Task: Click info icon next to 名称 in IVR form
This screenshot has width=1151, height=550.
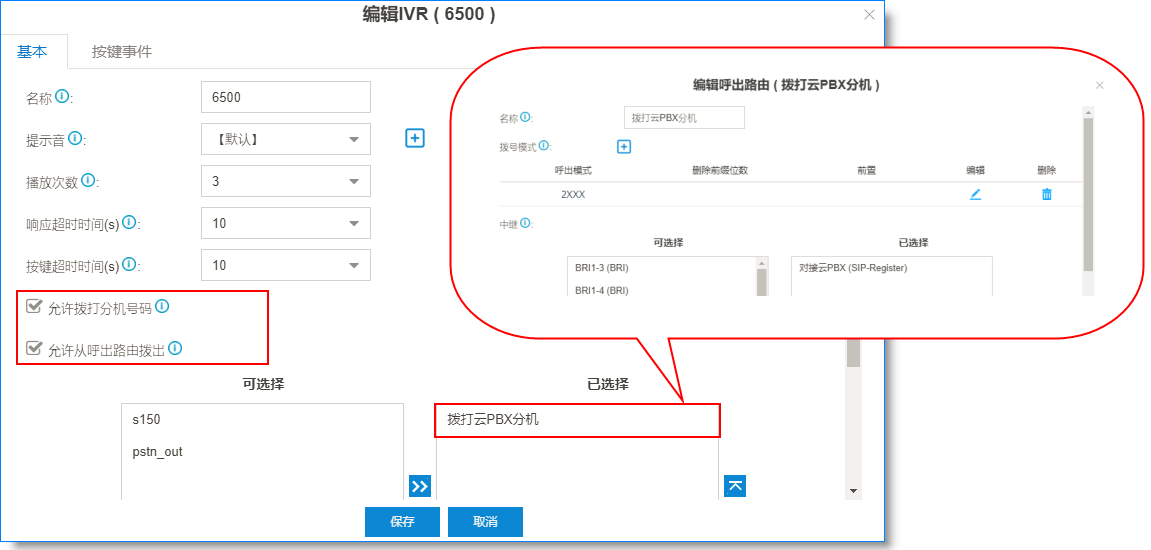Action: click(x=62, y=97)
